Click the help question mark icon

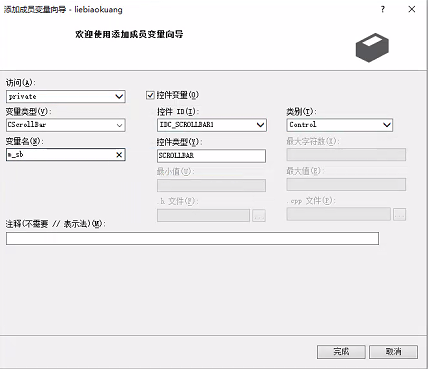[383, 9]
